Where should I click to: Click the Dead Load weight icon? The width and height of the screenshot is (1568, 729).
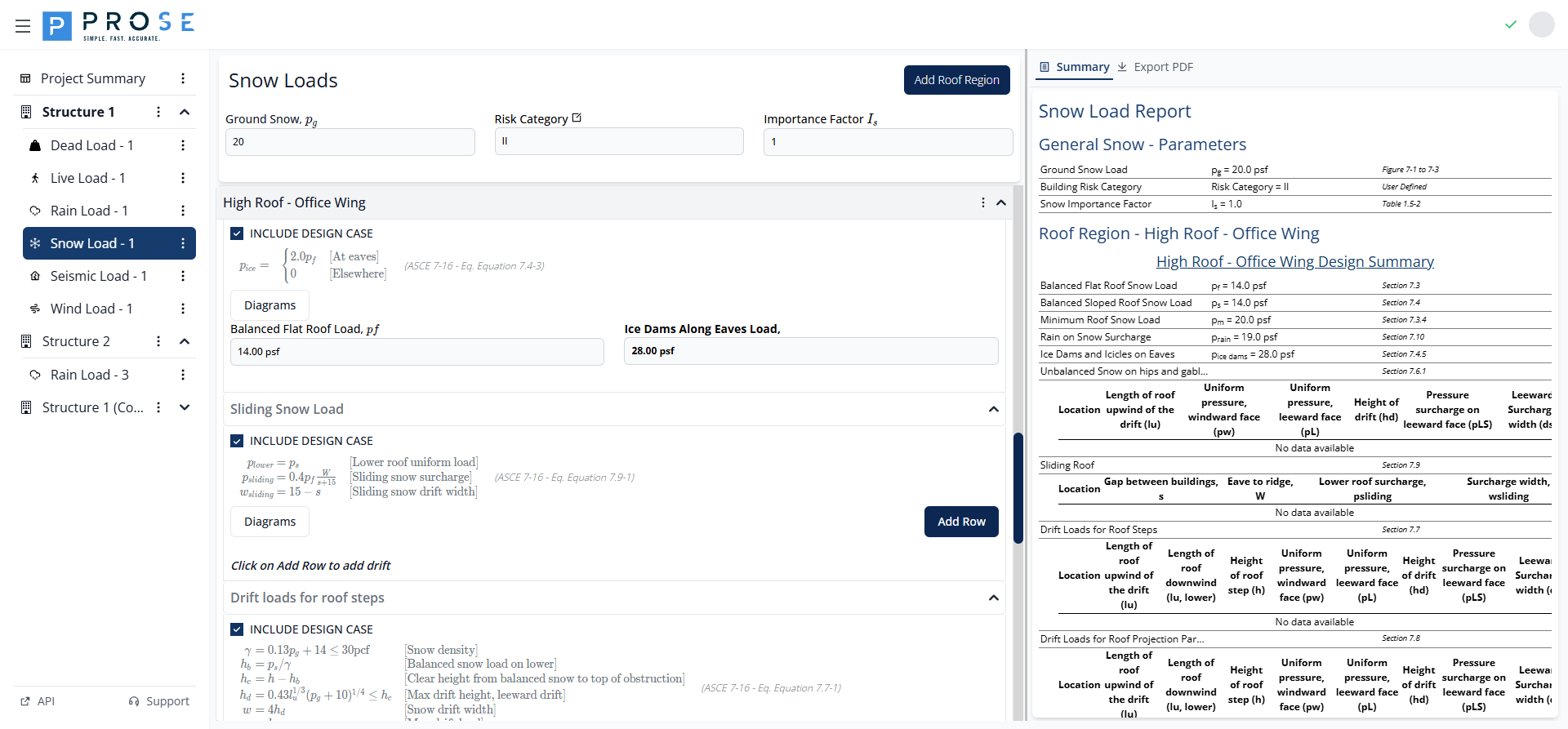35,145
